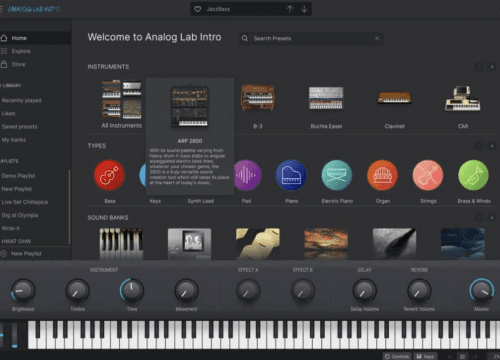
Task: Adjust the Time knob
Action: coord(132,290)
